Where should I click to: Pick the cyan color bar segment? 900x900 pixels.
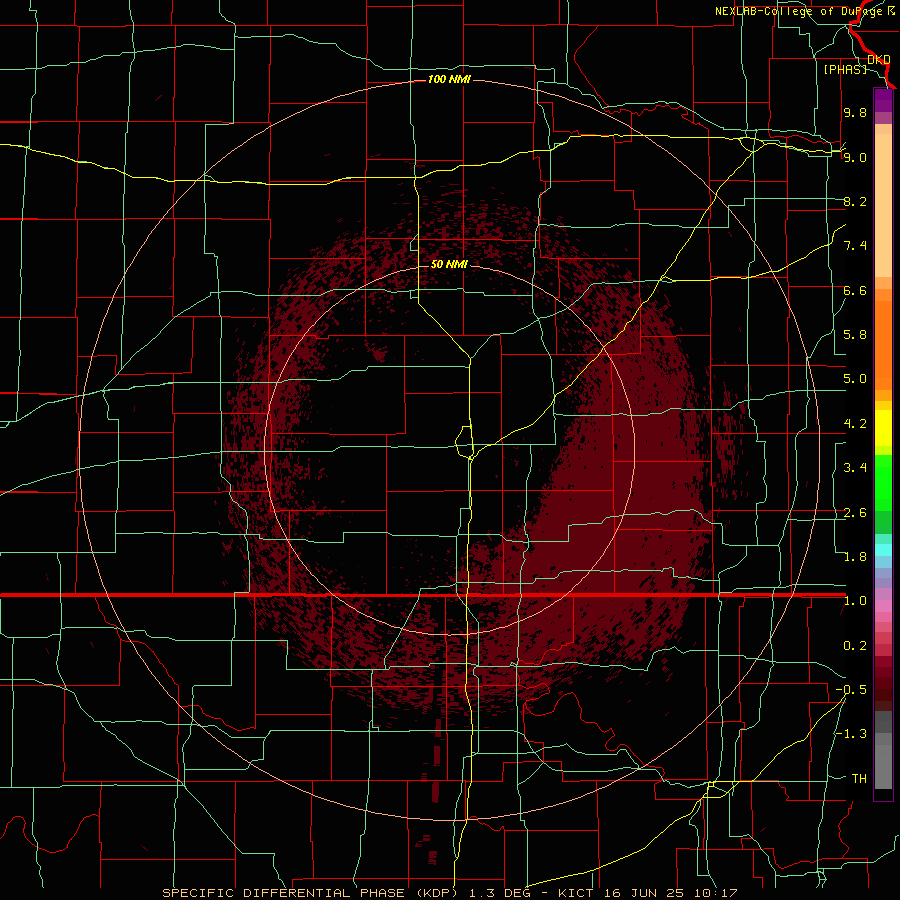883,550
